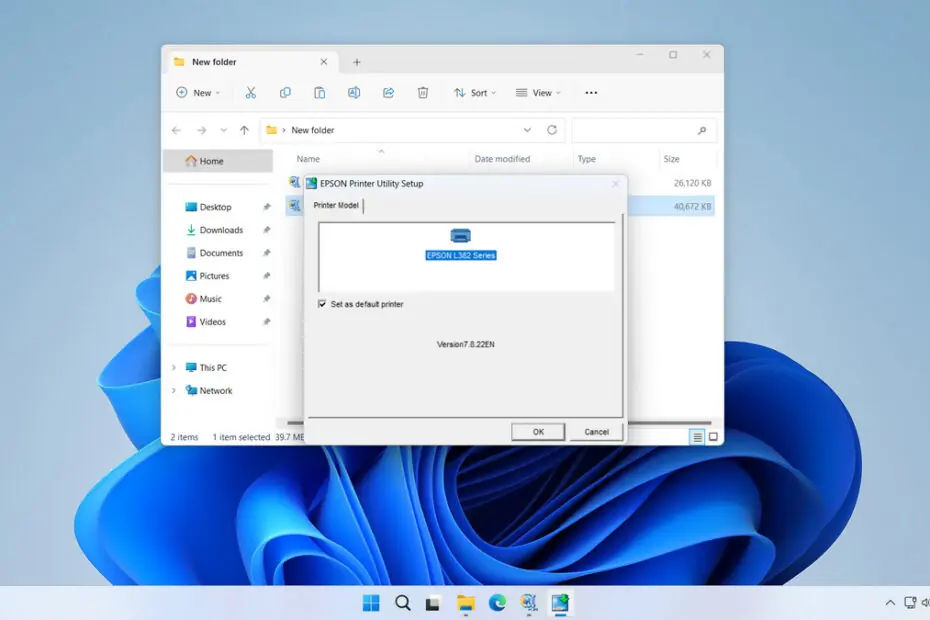Open taskbar Search

pyautogui.click(x=403, y=603)
